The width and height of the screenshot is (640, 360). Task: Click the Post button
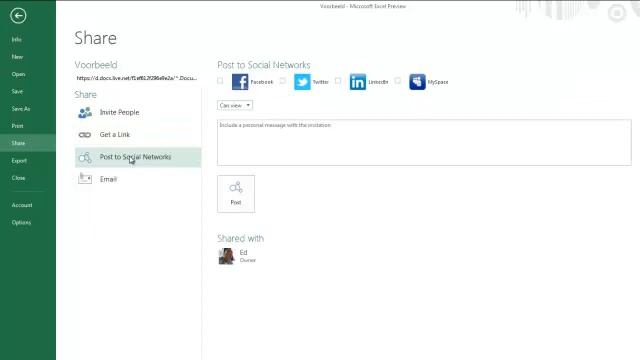236,194
